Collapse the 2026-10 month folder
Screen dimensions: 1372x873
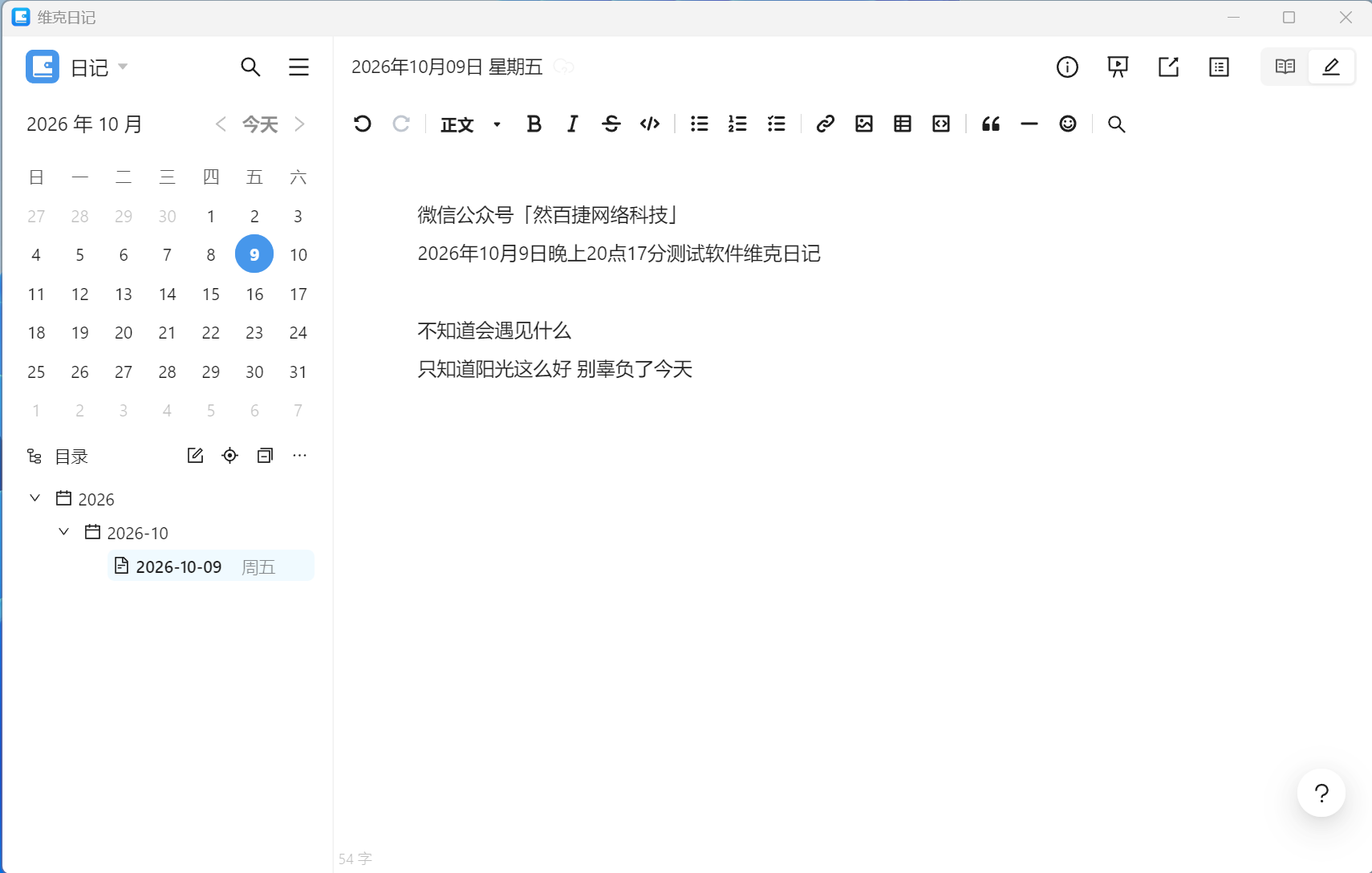coord(64,532)
